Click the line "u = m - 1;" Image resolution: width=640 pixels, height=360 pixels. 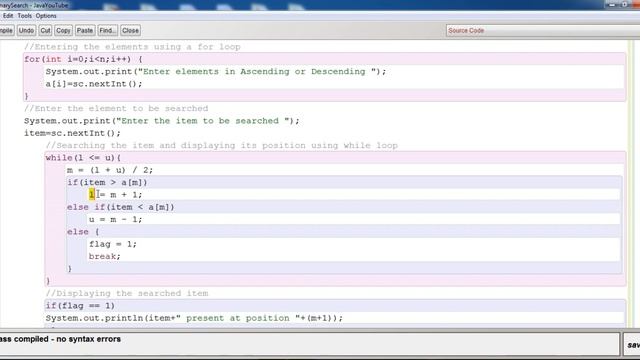pyautogui.click(x=116, y=220)
